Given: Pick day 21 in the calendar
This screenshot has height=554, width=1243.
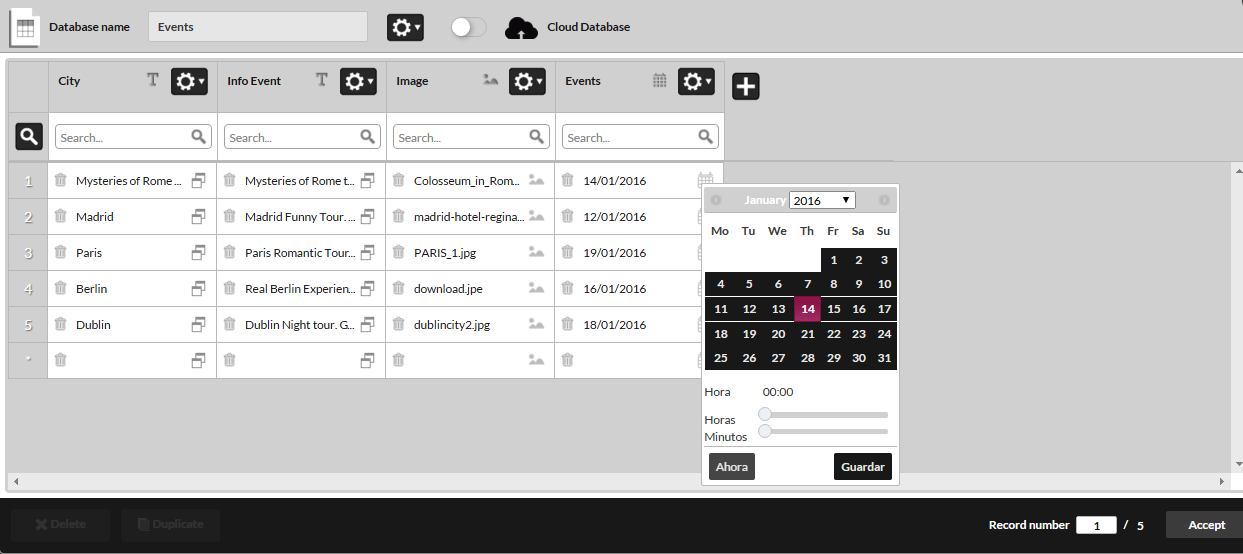Looking at the screenshot, I should point(807,334).
